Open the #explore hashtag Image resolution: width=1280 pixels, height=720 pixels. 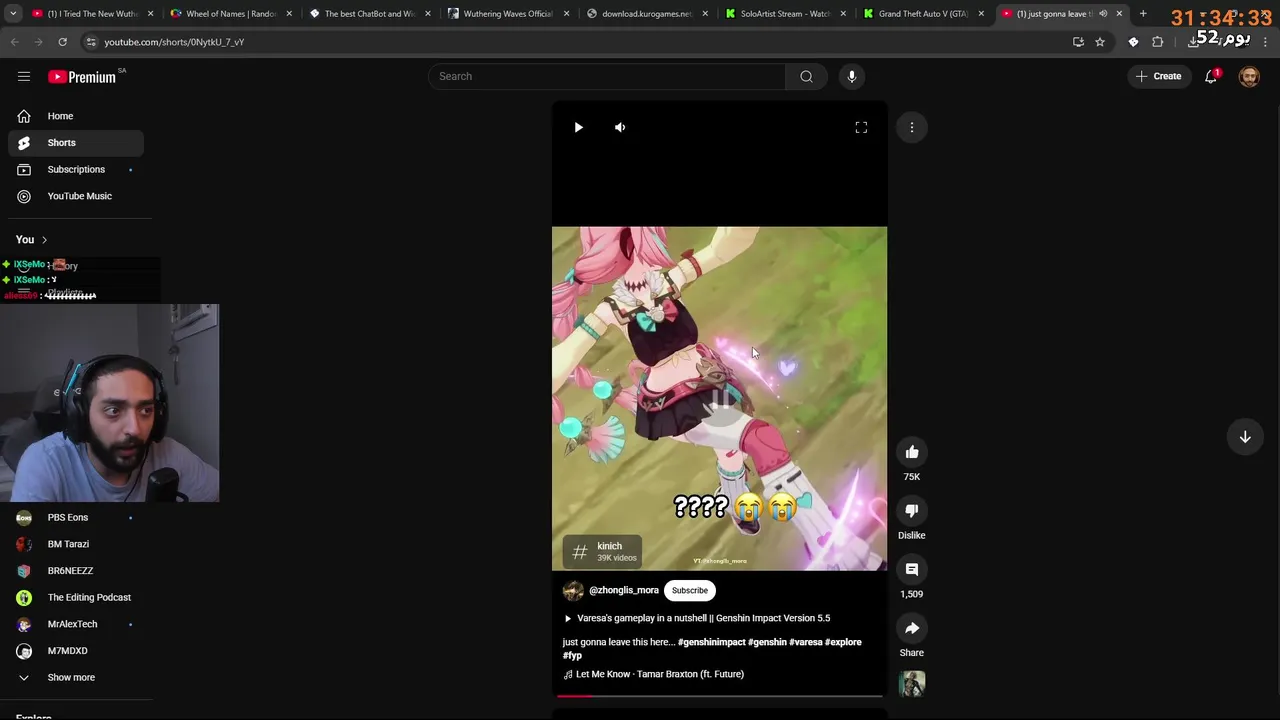[843, 642]
